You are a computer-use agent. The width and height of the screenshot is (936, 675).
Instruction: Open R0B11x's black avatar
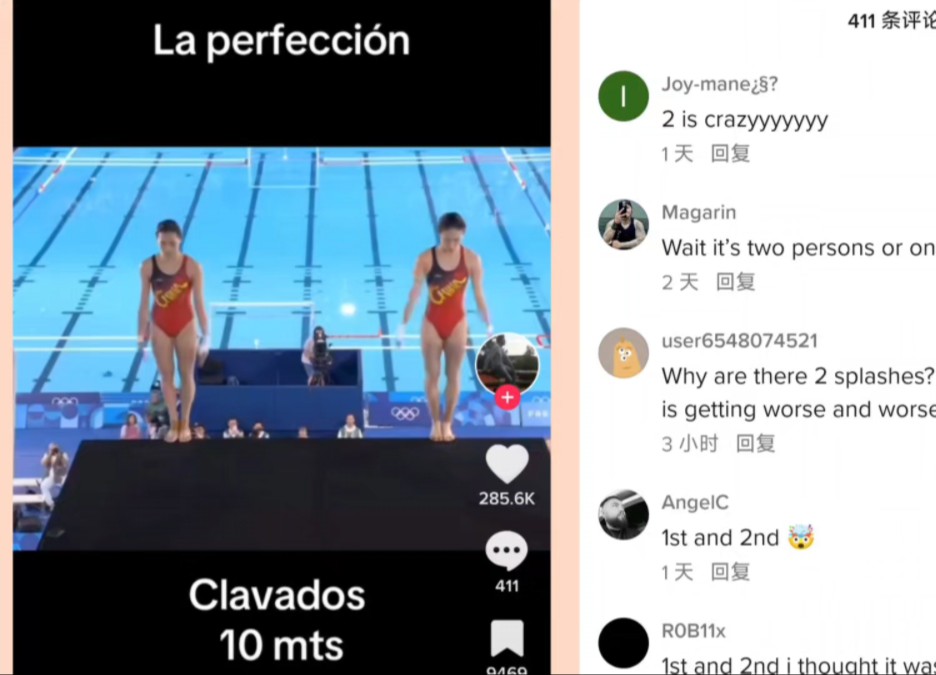623,643
